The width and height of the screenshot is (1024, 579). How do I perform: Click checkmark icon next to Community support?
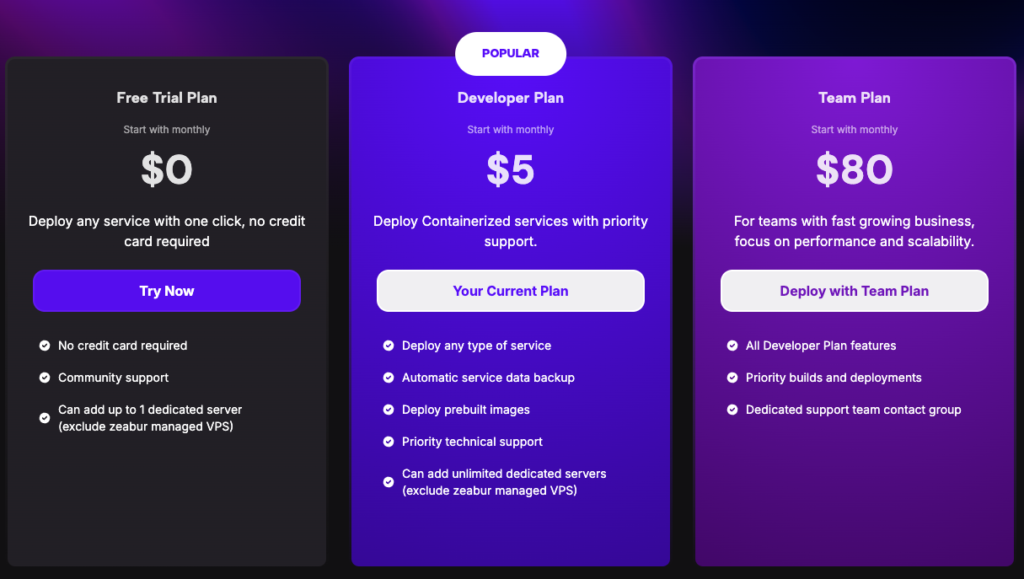[45, 378]
